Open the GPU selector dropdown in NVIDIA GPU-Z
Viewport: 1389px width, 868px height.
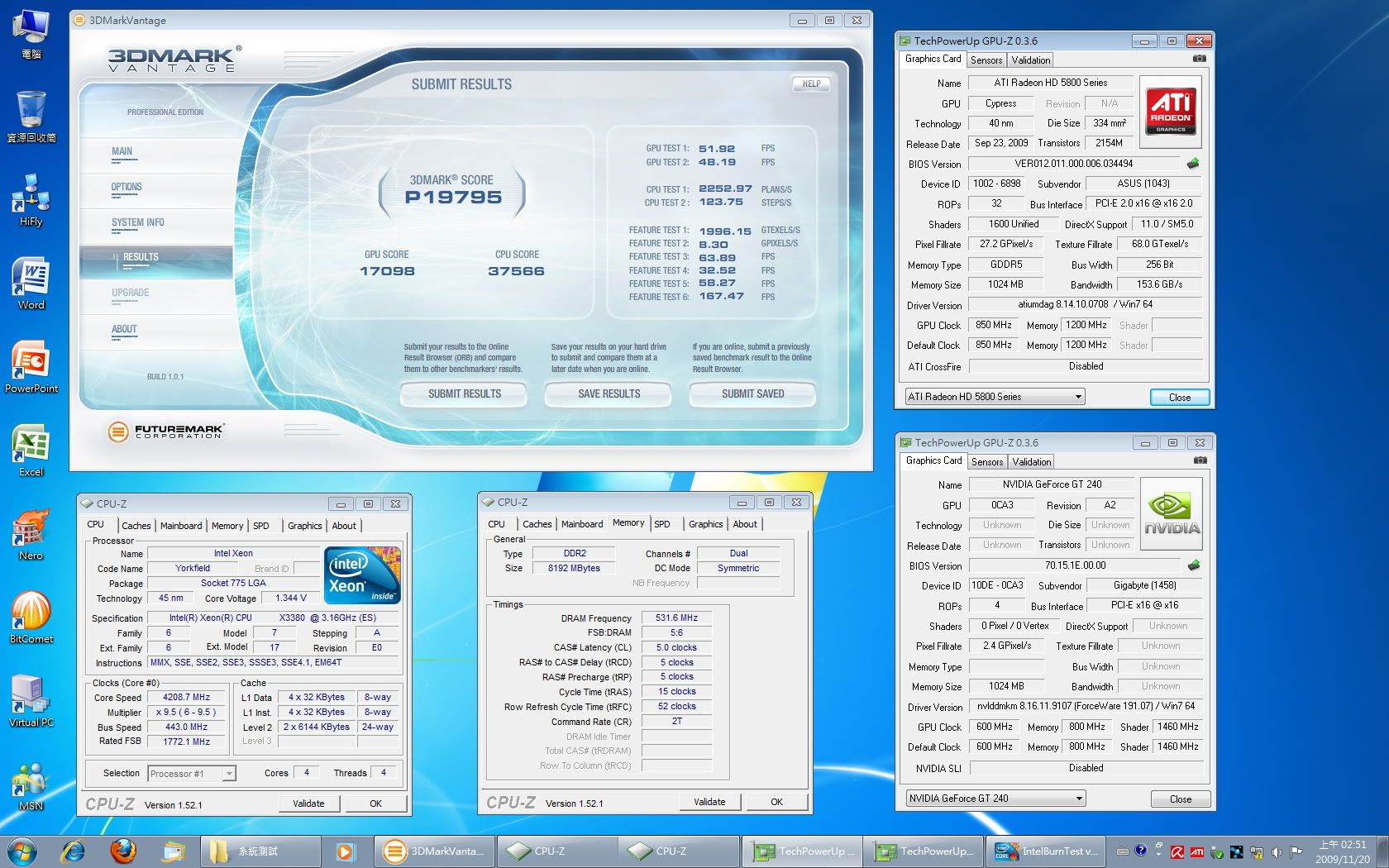tap(995, 799)
